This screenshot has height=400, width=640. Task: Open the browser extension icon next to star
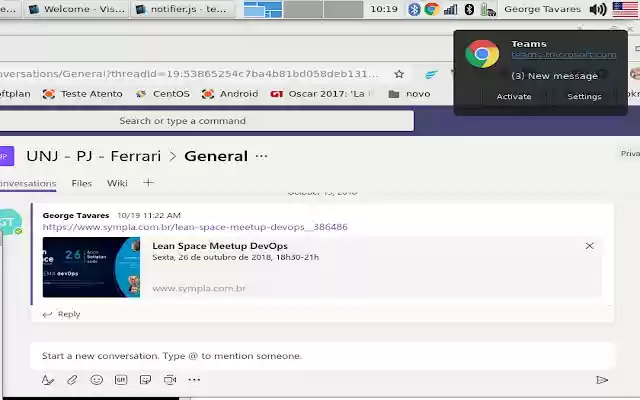[x=431, y=74]
